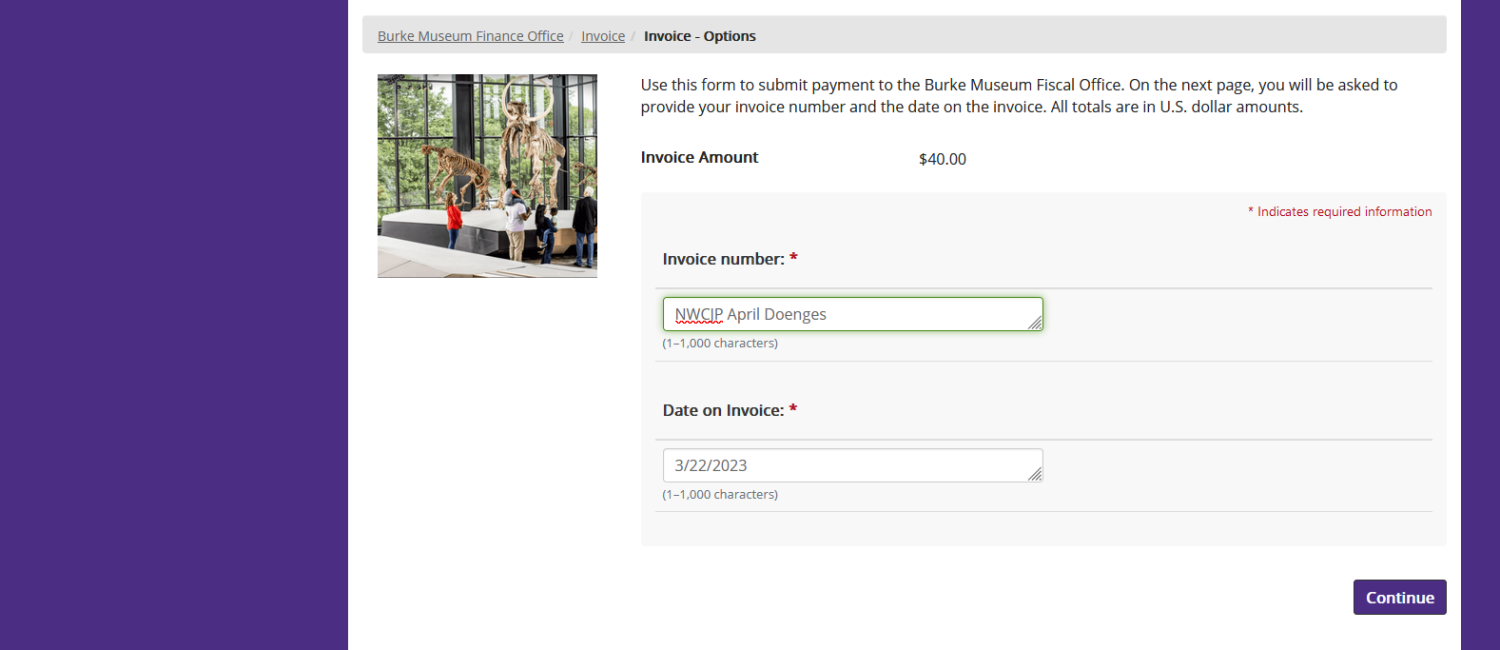Click the misspelled word NWCJP in the field
1500x650 pixels.
click(699, 314)
